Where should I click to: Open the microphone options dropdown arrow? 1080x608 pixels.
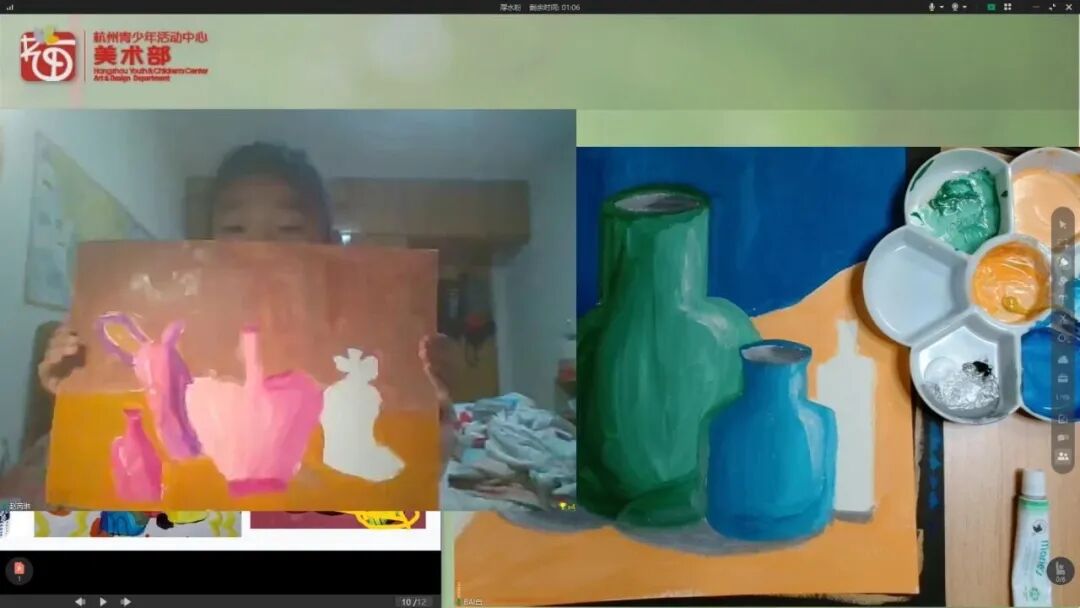(942, 7)
